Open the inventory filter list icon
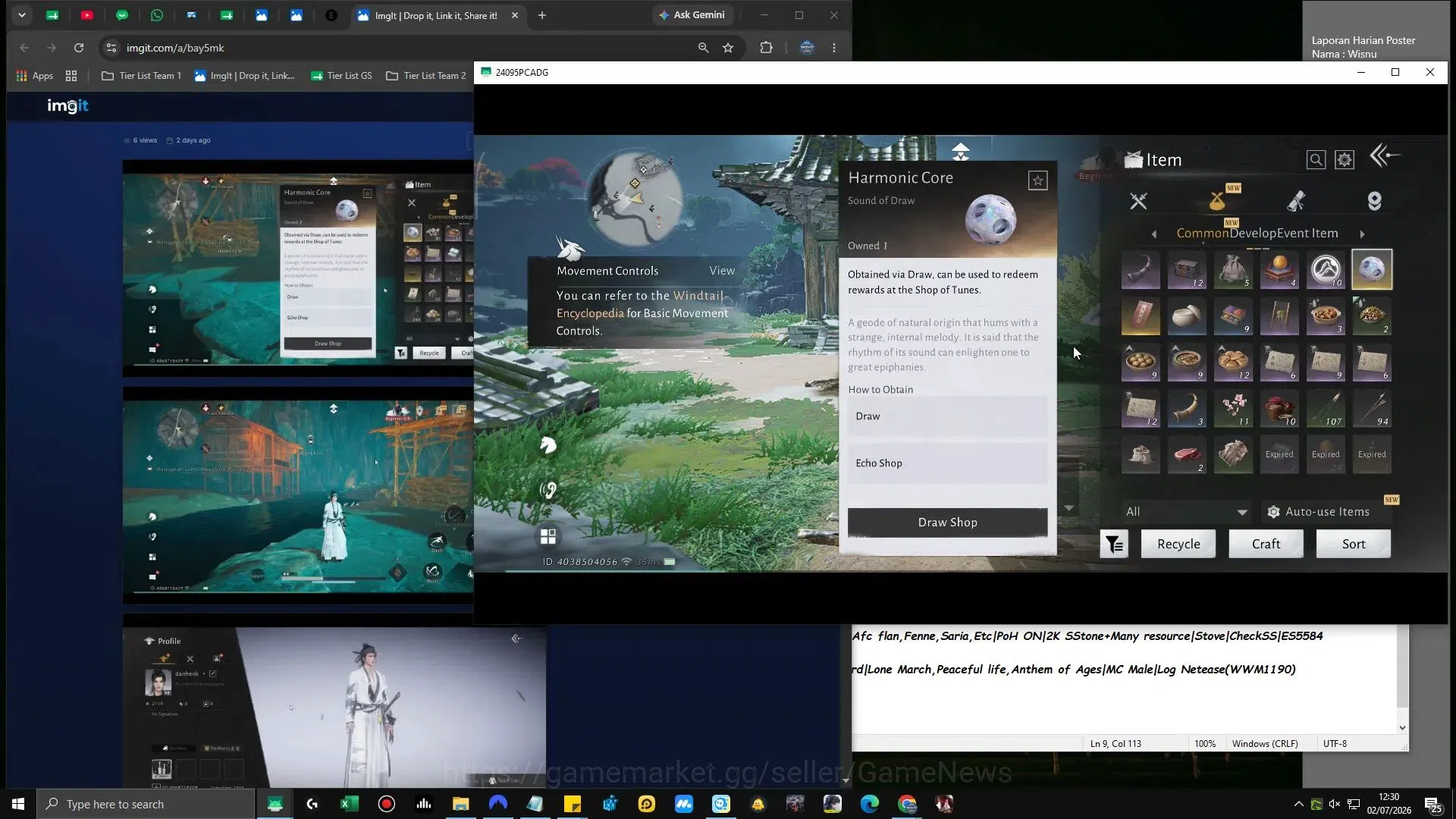The image size is (1456, 819). click(1114, 544)
